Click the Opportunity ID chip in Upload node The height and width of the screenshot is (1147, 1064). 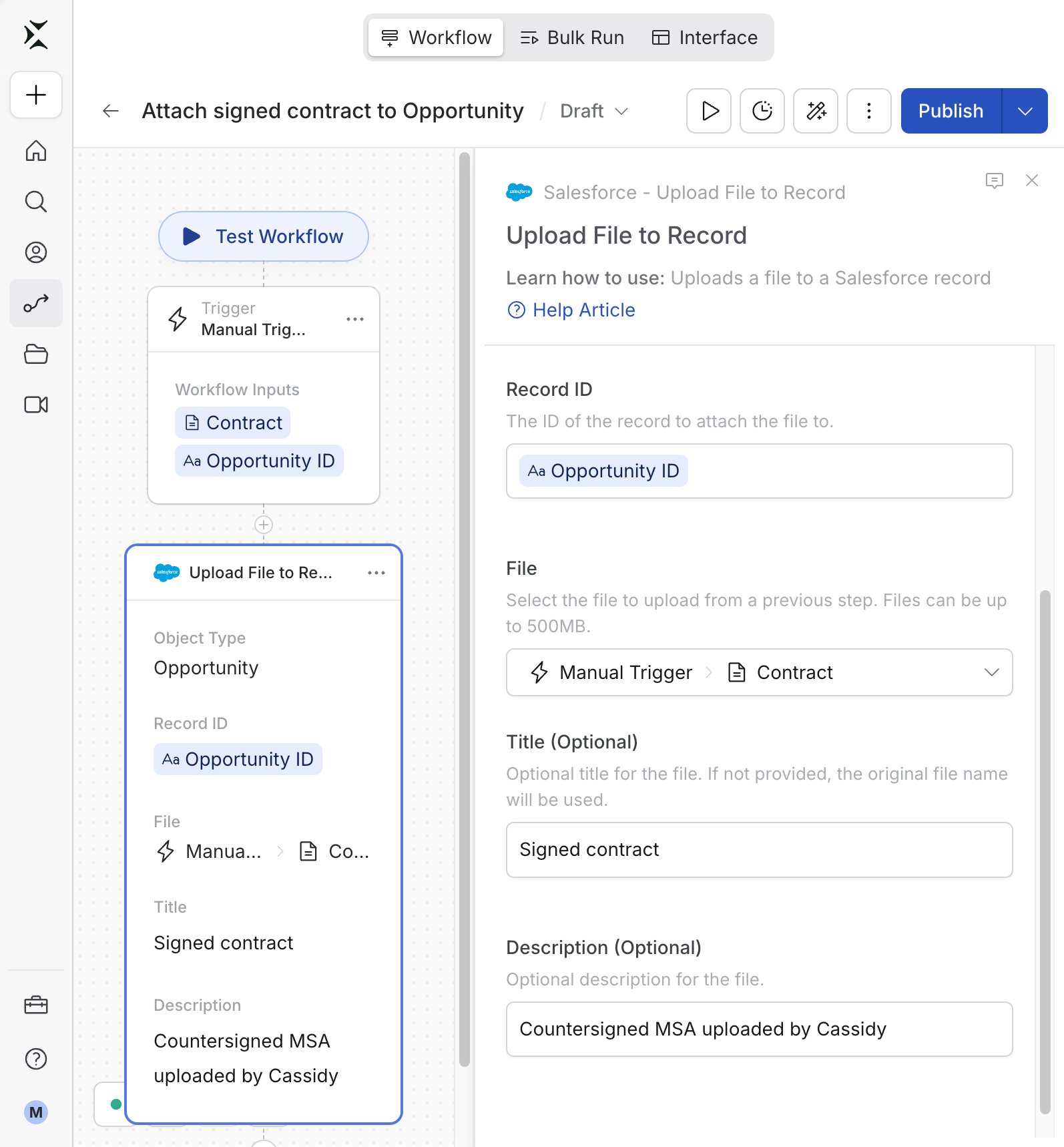238,759
